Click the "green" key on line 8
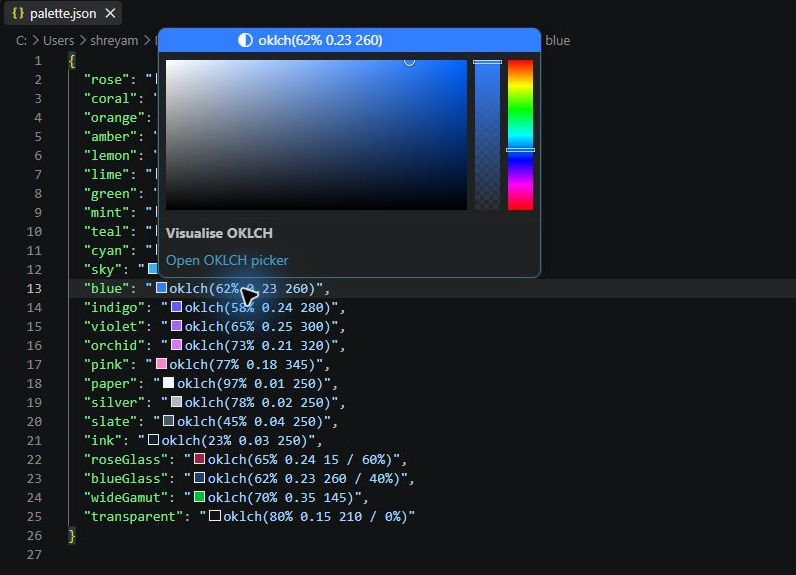Screen dimensions: 796x575 click(110, 193)
